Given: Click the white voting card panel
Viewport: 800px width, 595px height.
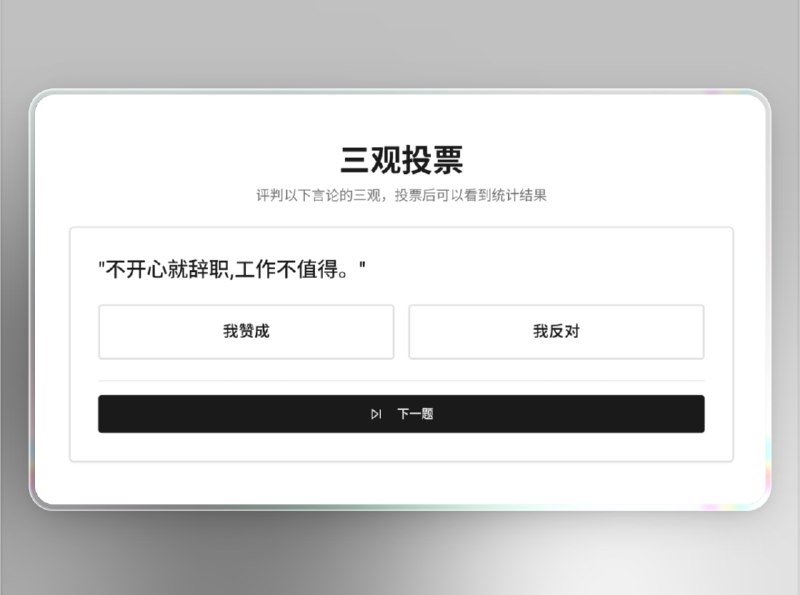Looking at the screenshot, I should (400, 450).
